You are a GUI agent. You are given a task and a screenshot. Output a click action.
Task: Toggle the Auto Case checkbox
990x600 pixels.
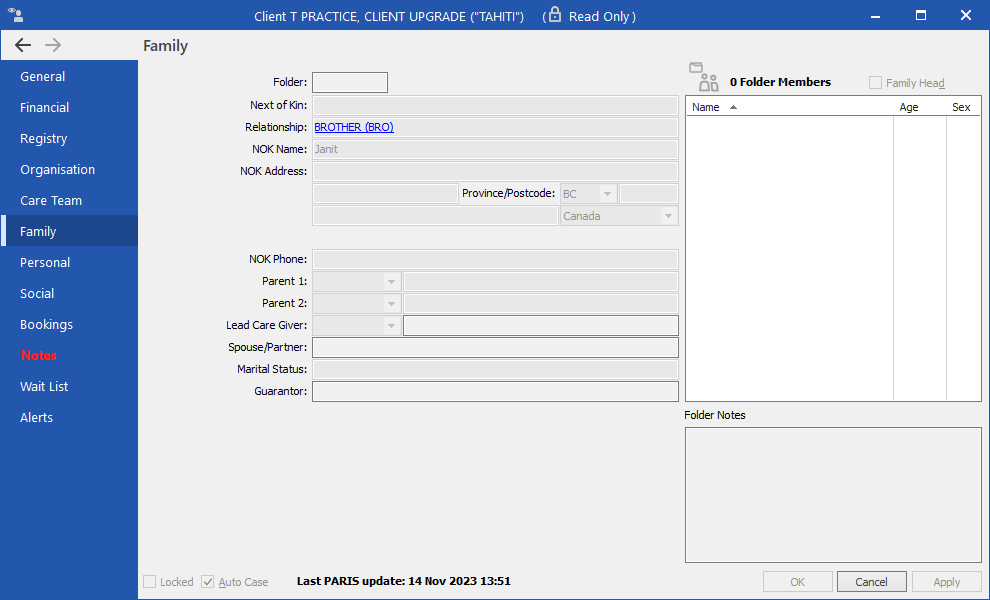coord(208,581)
